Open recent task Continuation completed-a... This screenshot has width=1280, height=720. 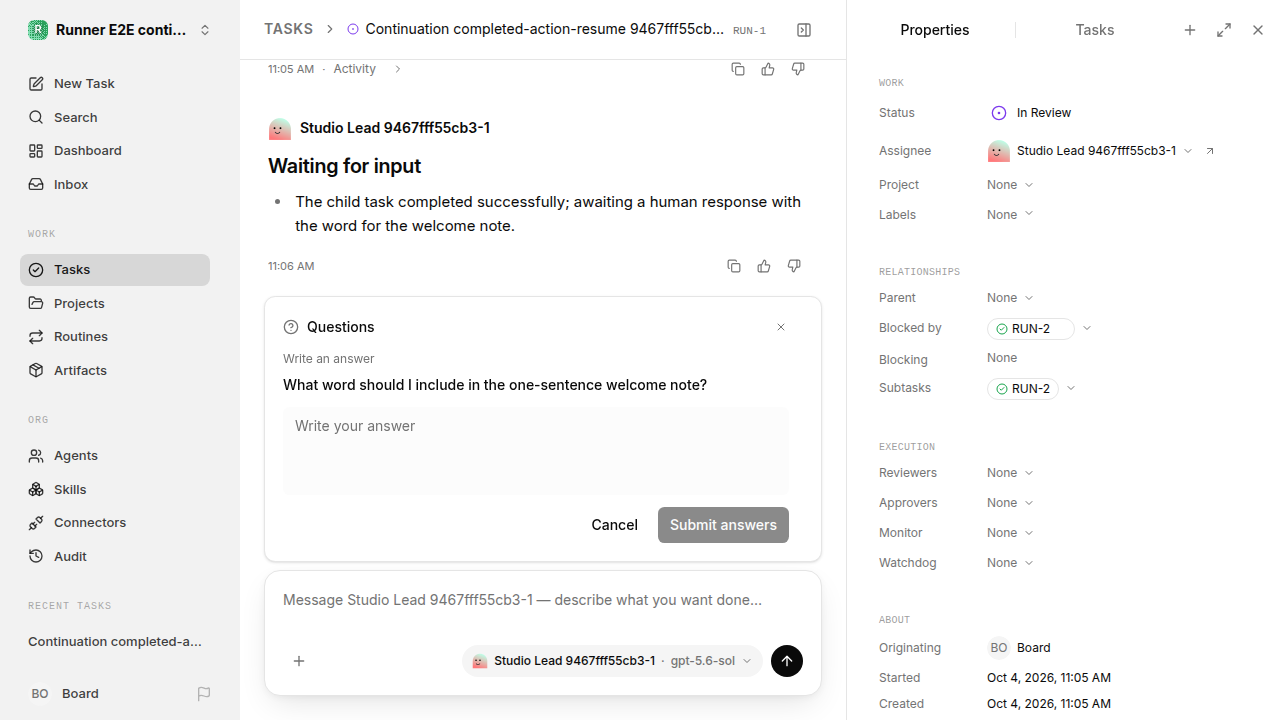[115, 641]
